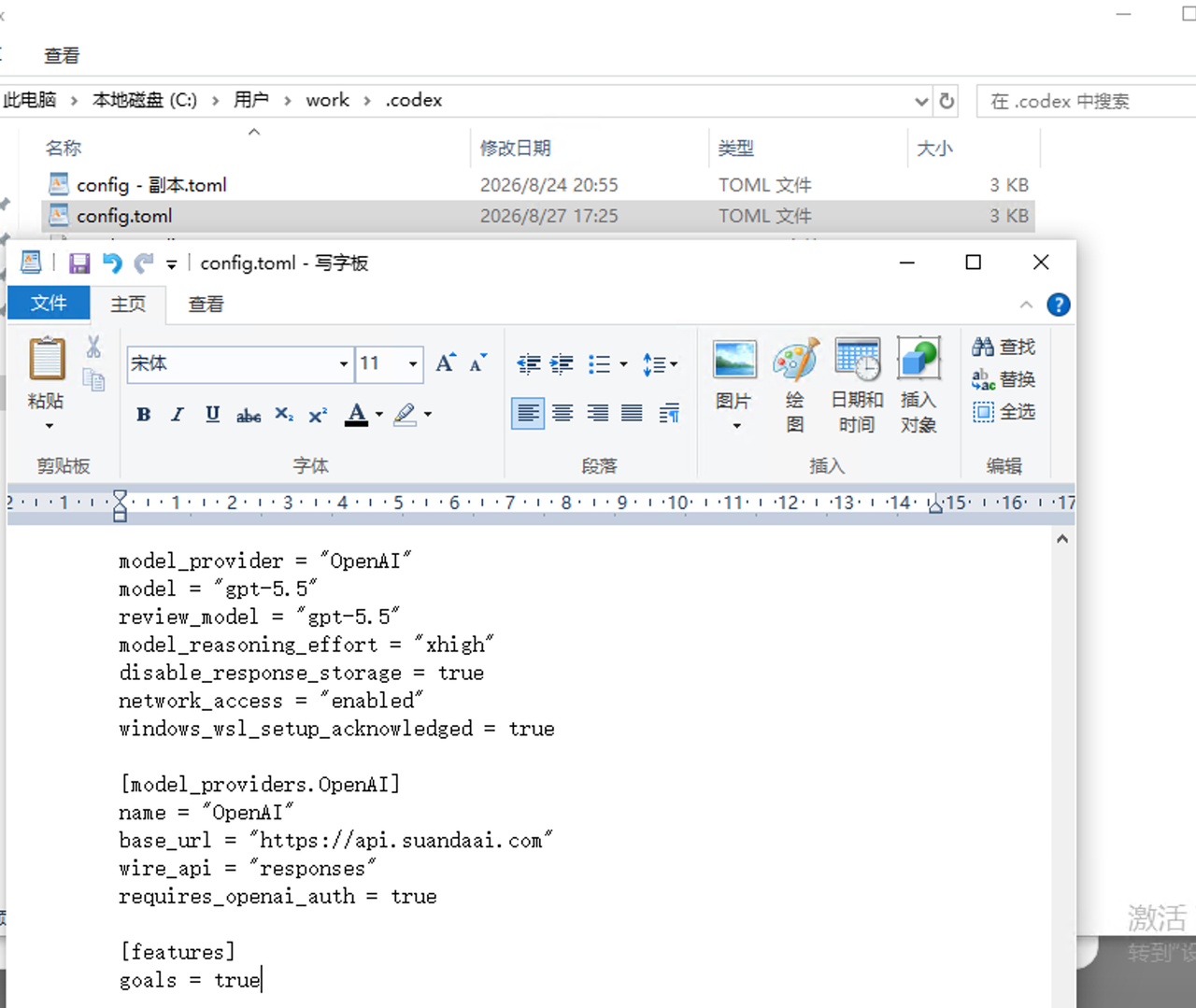Undo the last edit in WordPad
The height and width of the screenshot is (1008, 1196).
(x=112, y=263)
